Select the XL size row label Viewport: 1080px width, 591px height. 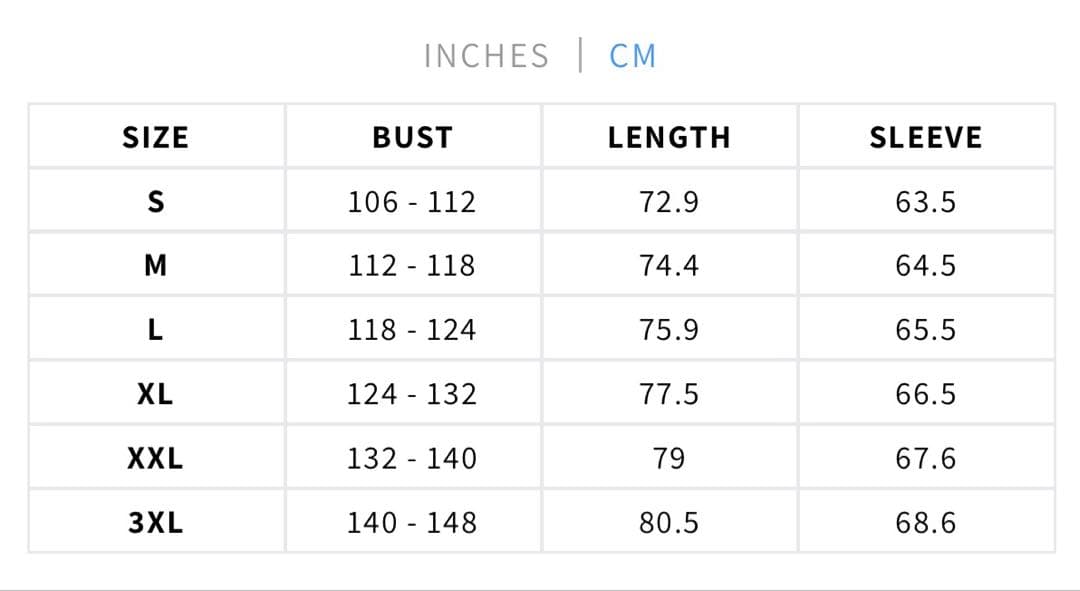155,394
